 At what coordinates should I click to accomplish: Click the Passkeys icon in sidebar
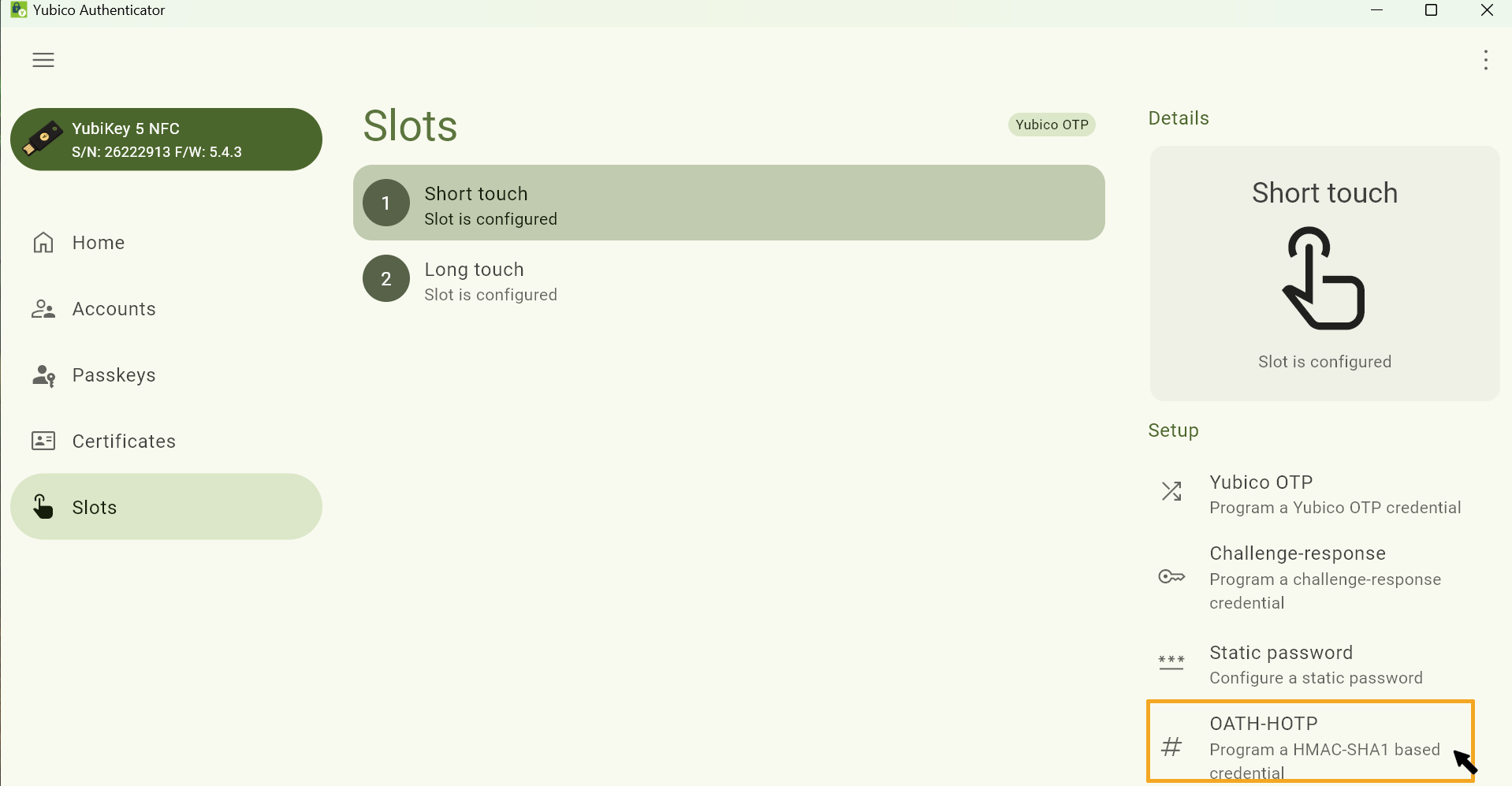[x=43, y=375]
